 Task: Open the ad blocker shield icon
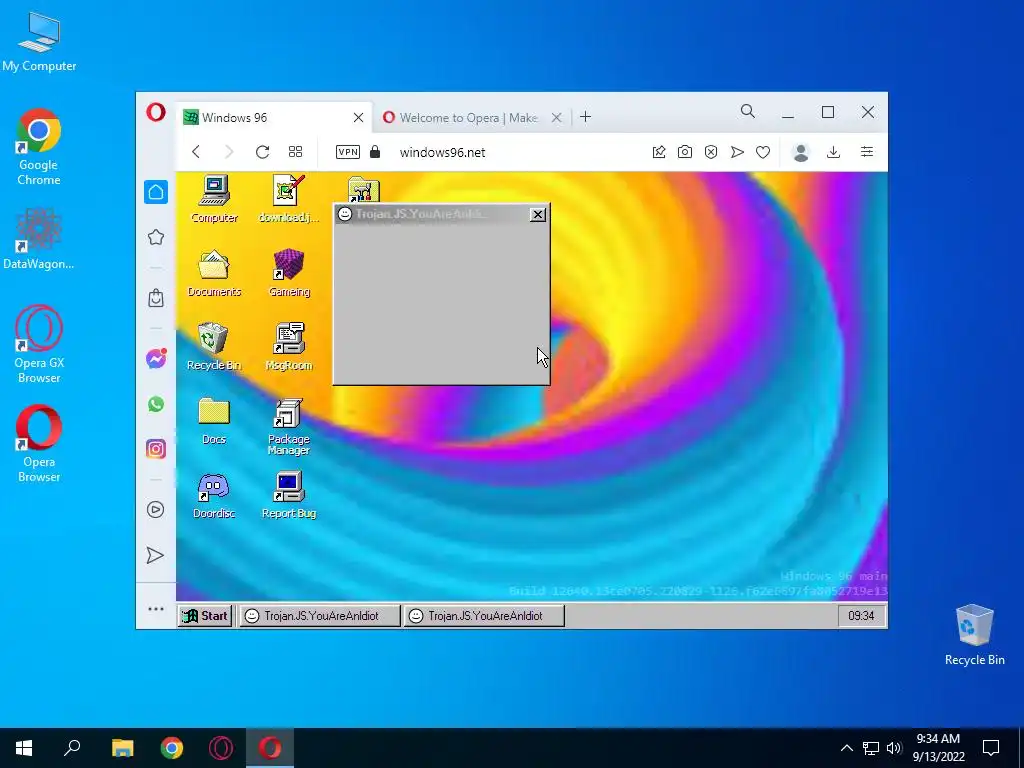point(711,152)
